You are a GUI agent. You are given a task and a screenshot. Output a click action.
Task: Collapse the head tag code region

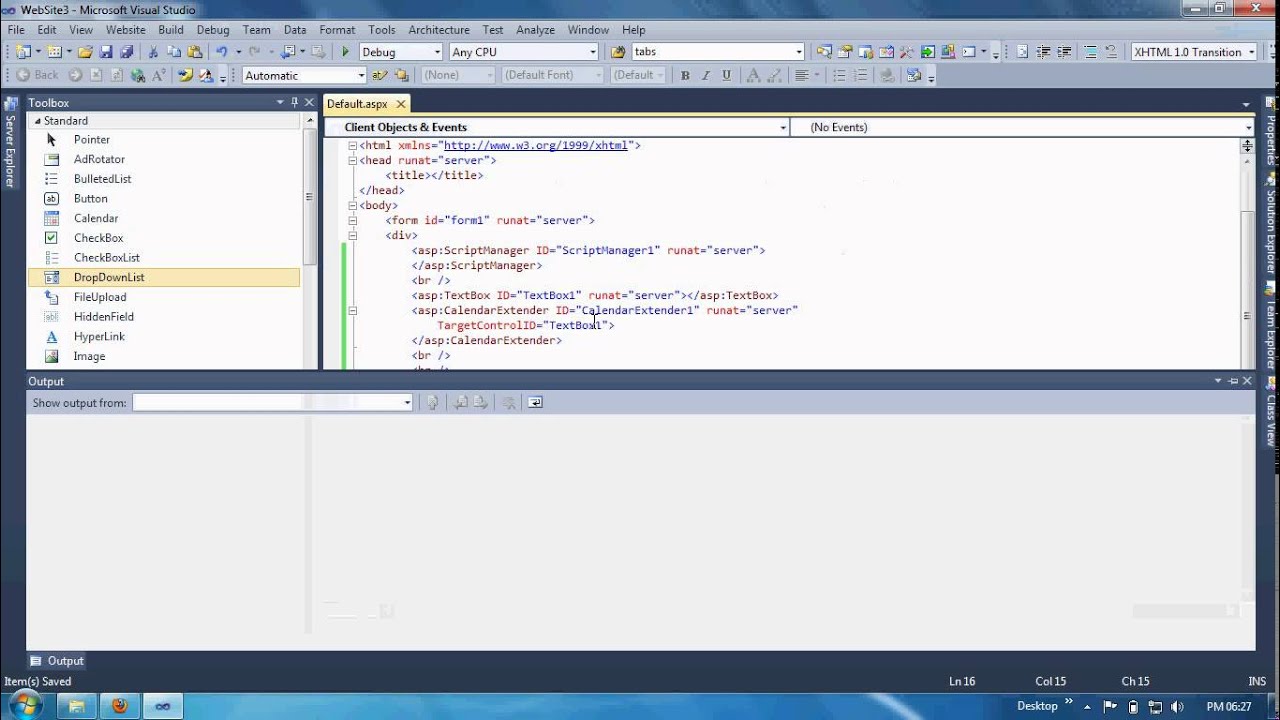[x=352, y=160]
